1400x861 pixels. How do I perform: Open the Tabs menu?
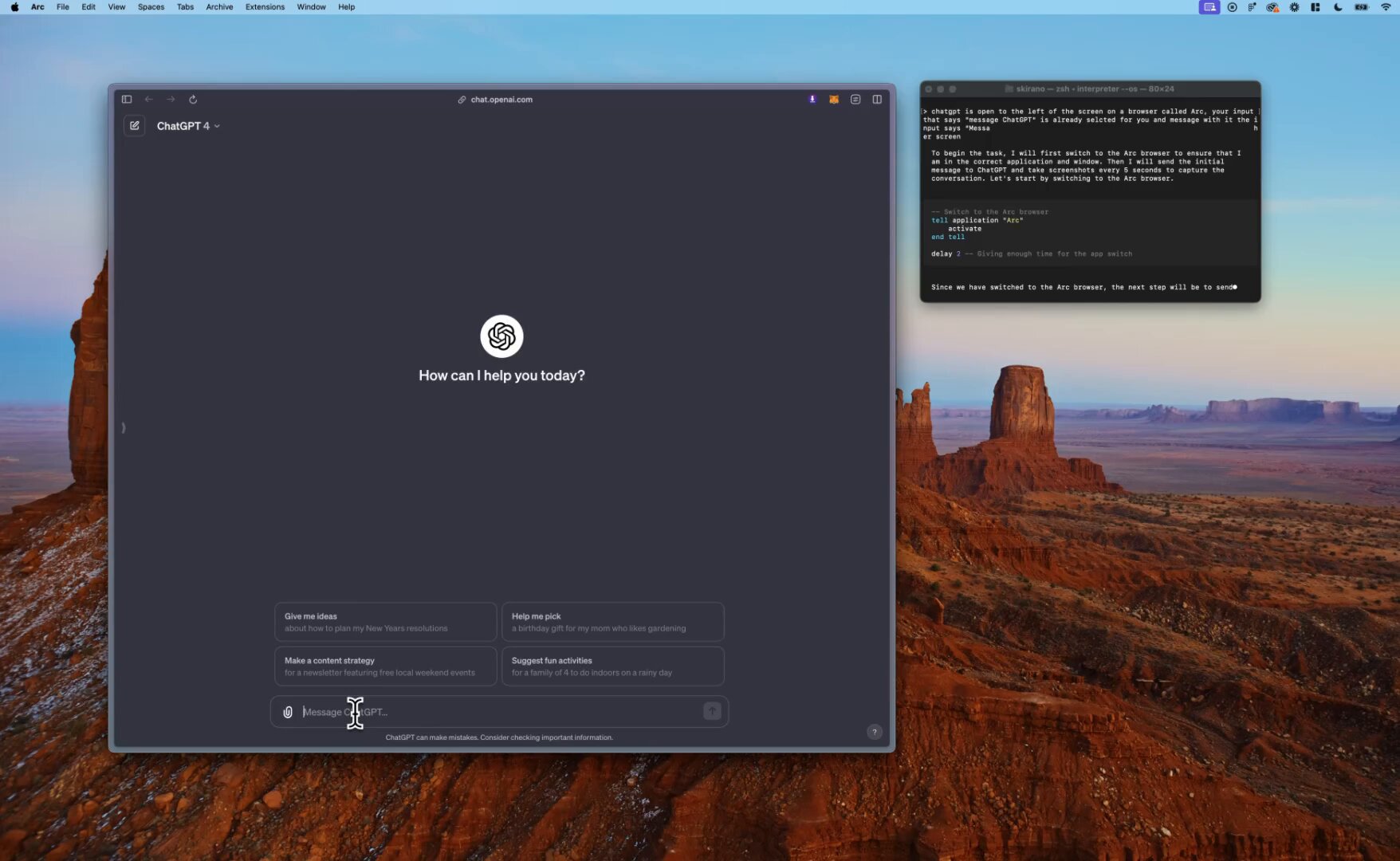185,7
